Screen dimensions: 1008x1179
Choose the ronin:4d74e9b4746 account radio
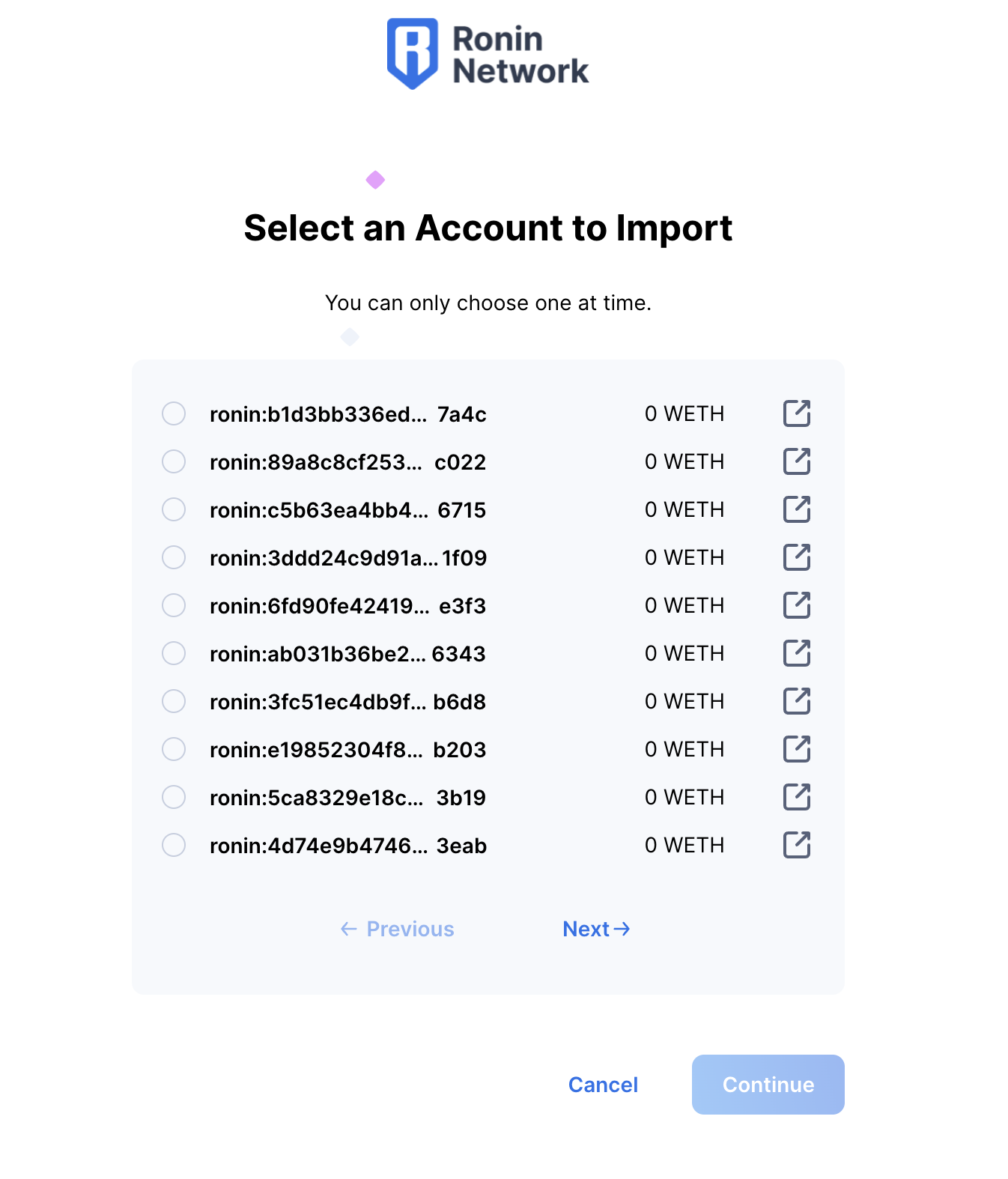pos(174,845)
